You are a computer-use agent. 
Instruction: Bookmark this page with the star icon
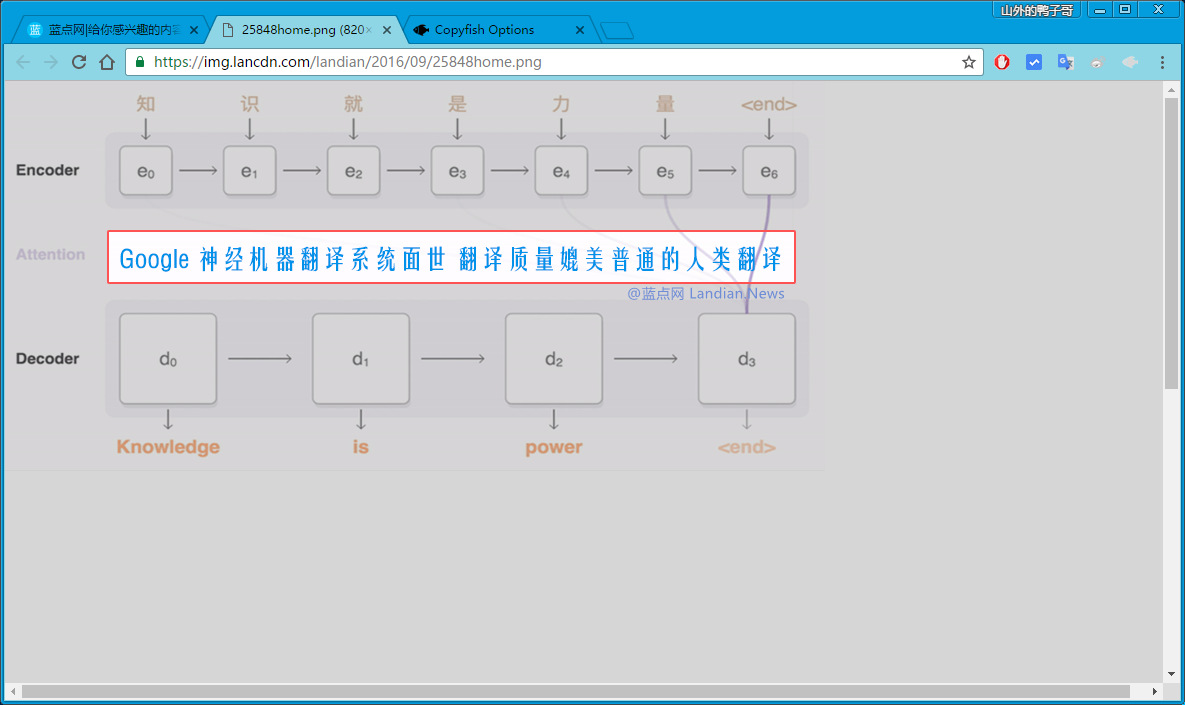tap(968, 62)
